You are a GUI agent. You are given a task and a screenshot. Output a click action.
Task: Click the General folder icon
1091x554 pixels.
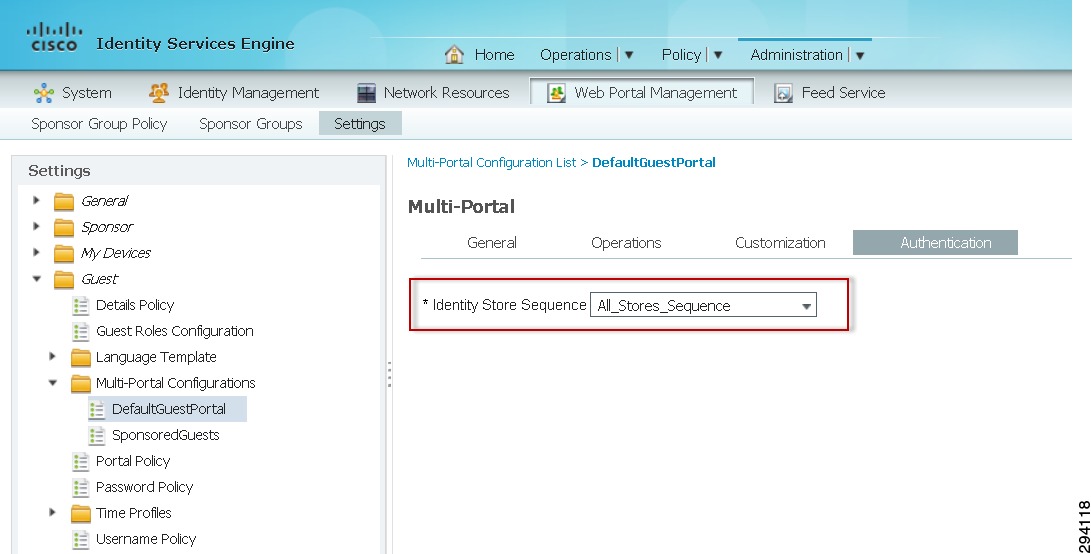tap(64, 201)
